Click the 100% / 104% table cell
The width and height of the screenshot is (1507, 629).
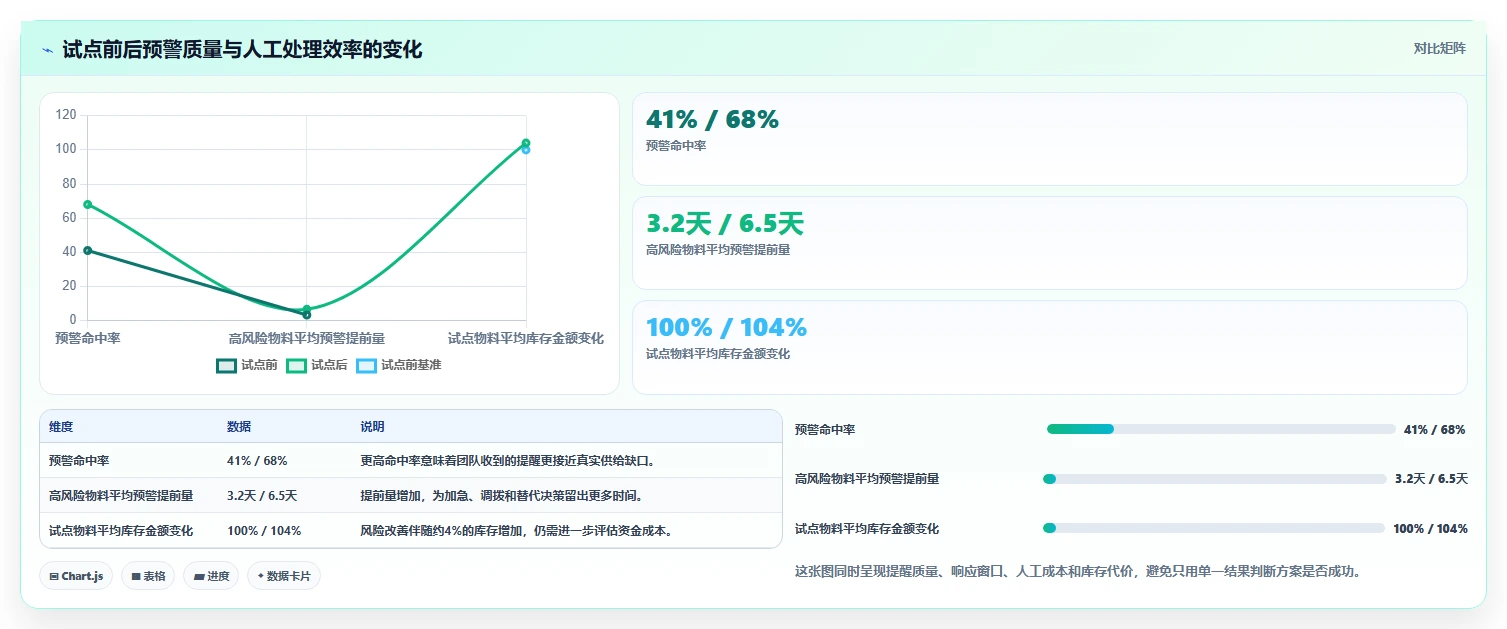(264, 530)
